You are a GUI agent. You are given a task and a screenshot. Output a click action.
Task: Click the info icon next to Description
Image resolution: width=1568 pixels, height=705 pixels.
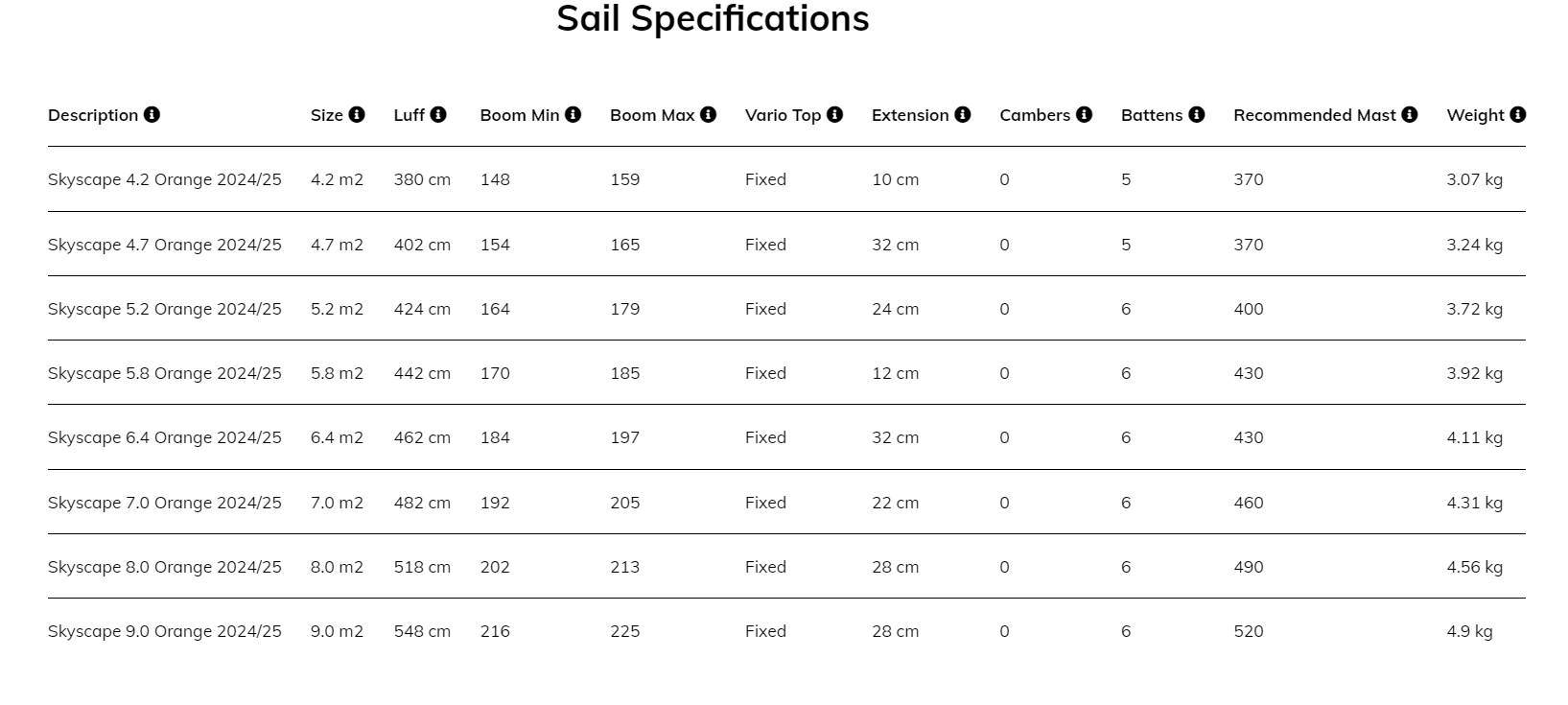pos(152,115)
